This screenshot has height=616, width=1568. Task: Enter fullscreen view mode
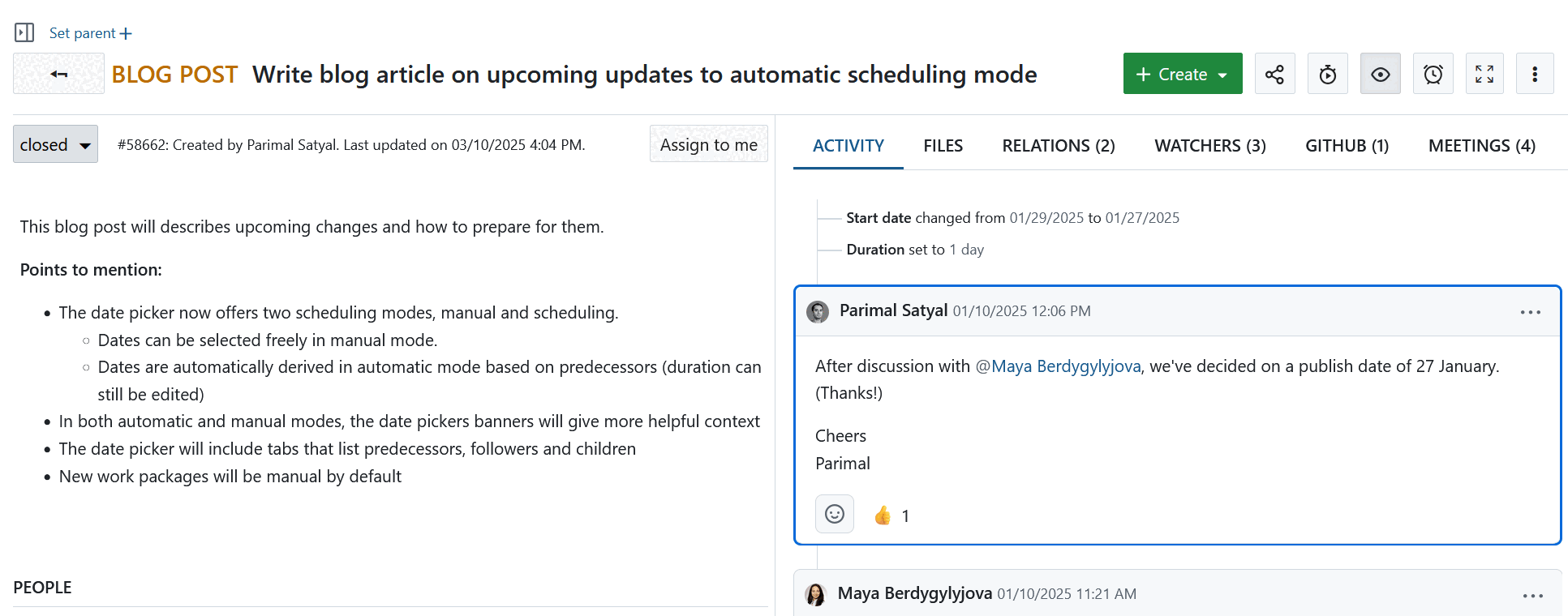(1484, 74)
